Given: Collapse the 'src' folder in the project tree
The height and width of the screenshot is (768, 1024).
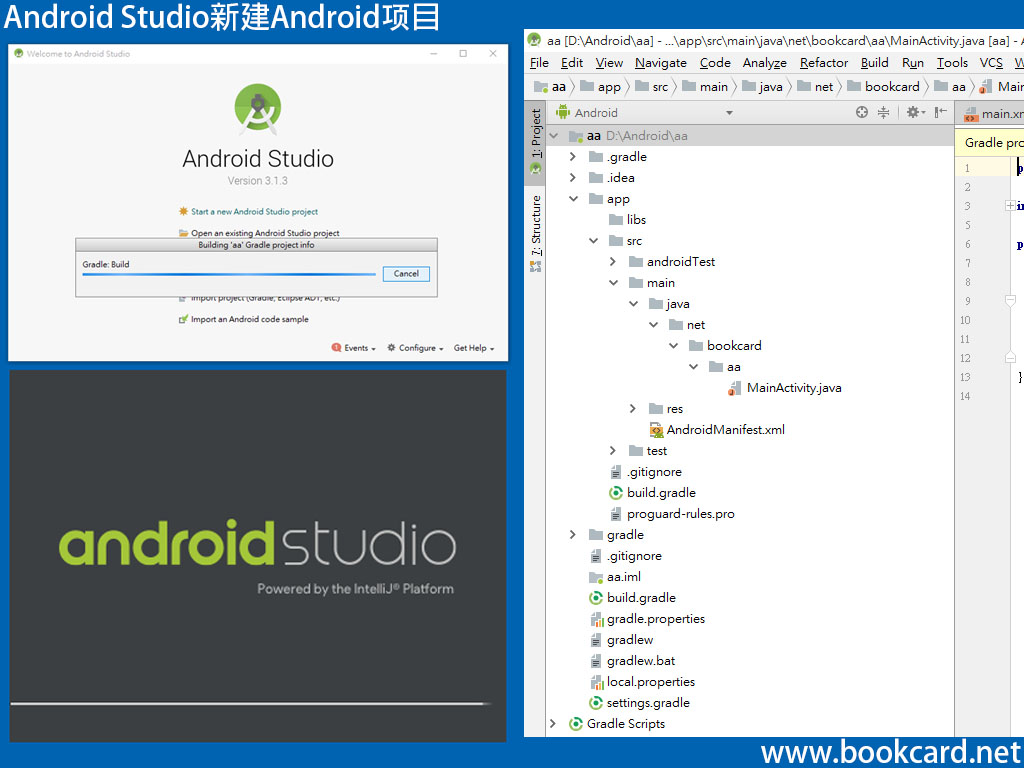Looking at the screenshot, I should pyautogui.click(x=593, y=240).
